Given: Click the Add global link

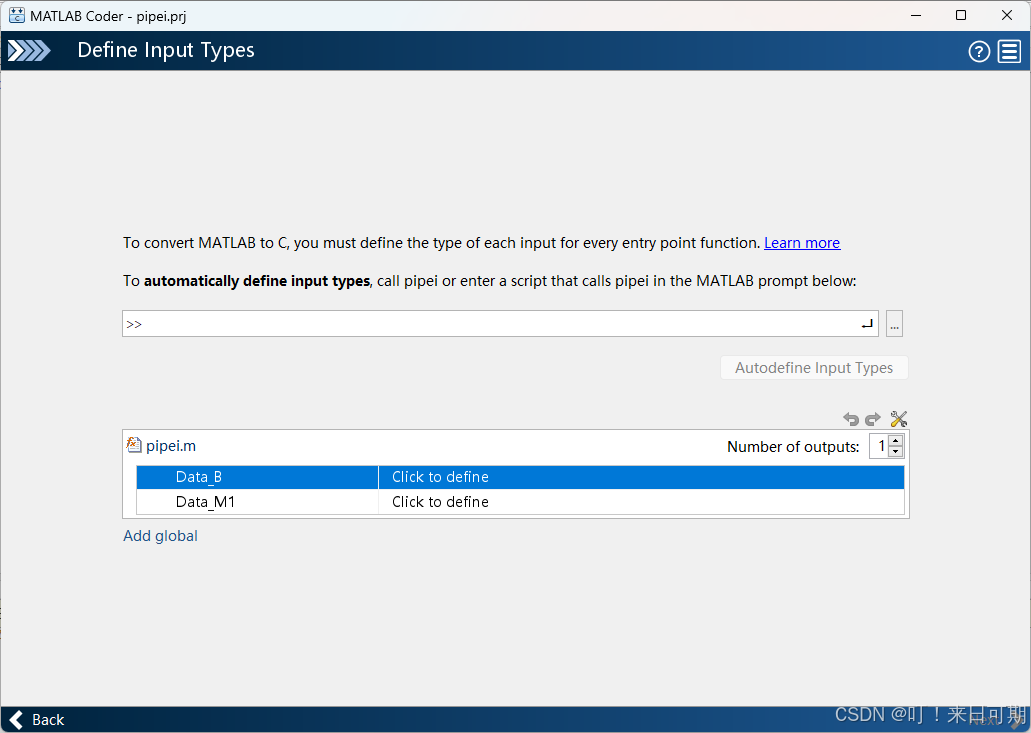Looking at the screenshot, I should 160,536.
